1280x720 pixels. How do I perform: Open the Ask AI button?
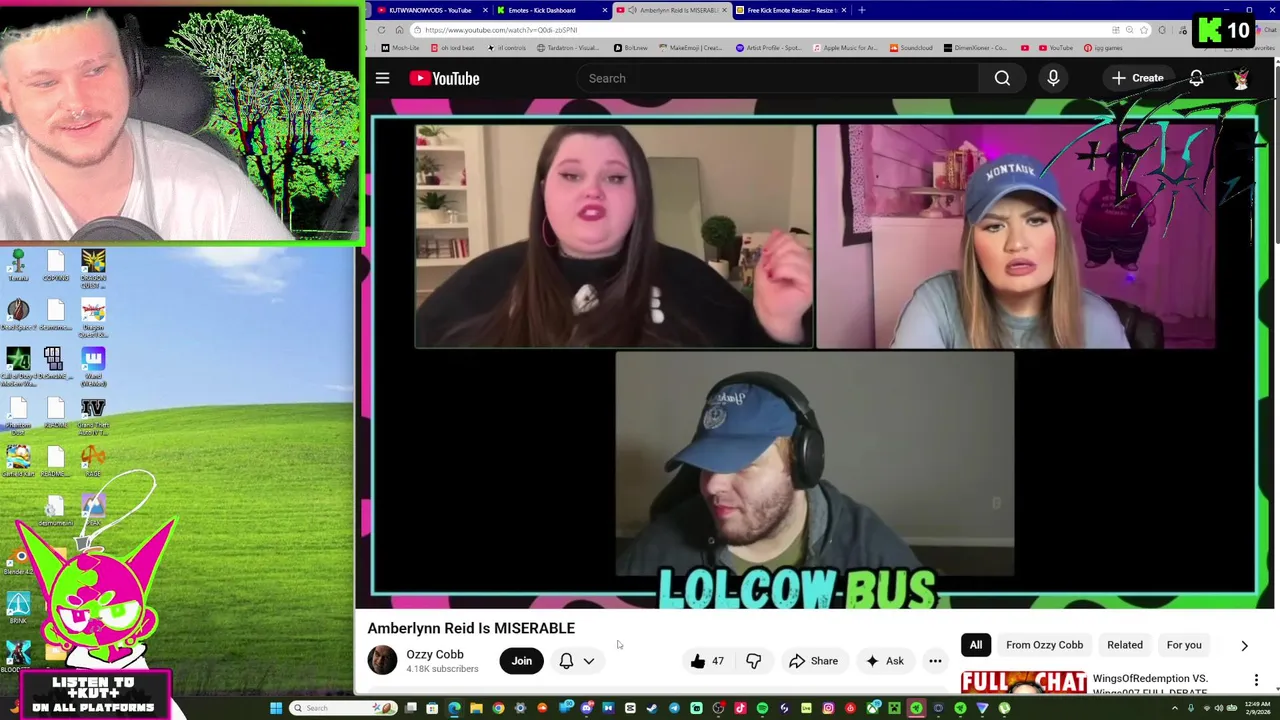click(x=885, y=661)
